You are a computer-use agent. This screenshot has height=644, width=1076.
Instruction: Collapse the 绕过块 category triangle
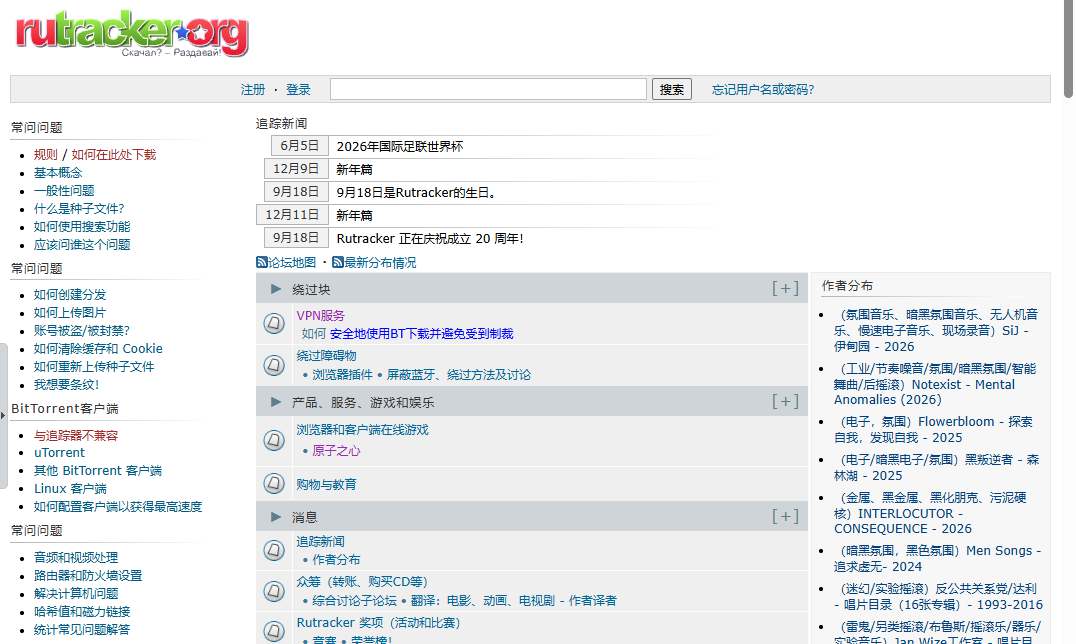pyautogui.click(x=276, y=289)
